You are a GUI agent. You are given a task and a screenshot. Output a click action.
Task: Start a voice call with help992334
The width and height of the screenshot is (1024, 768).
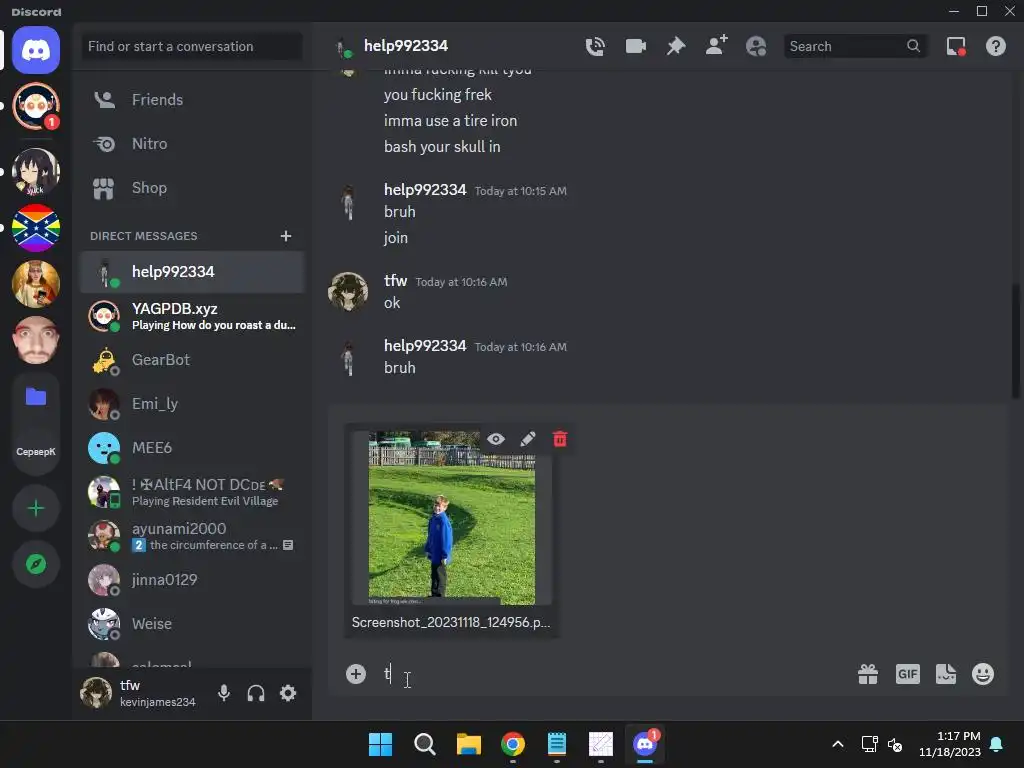595,46
